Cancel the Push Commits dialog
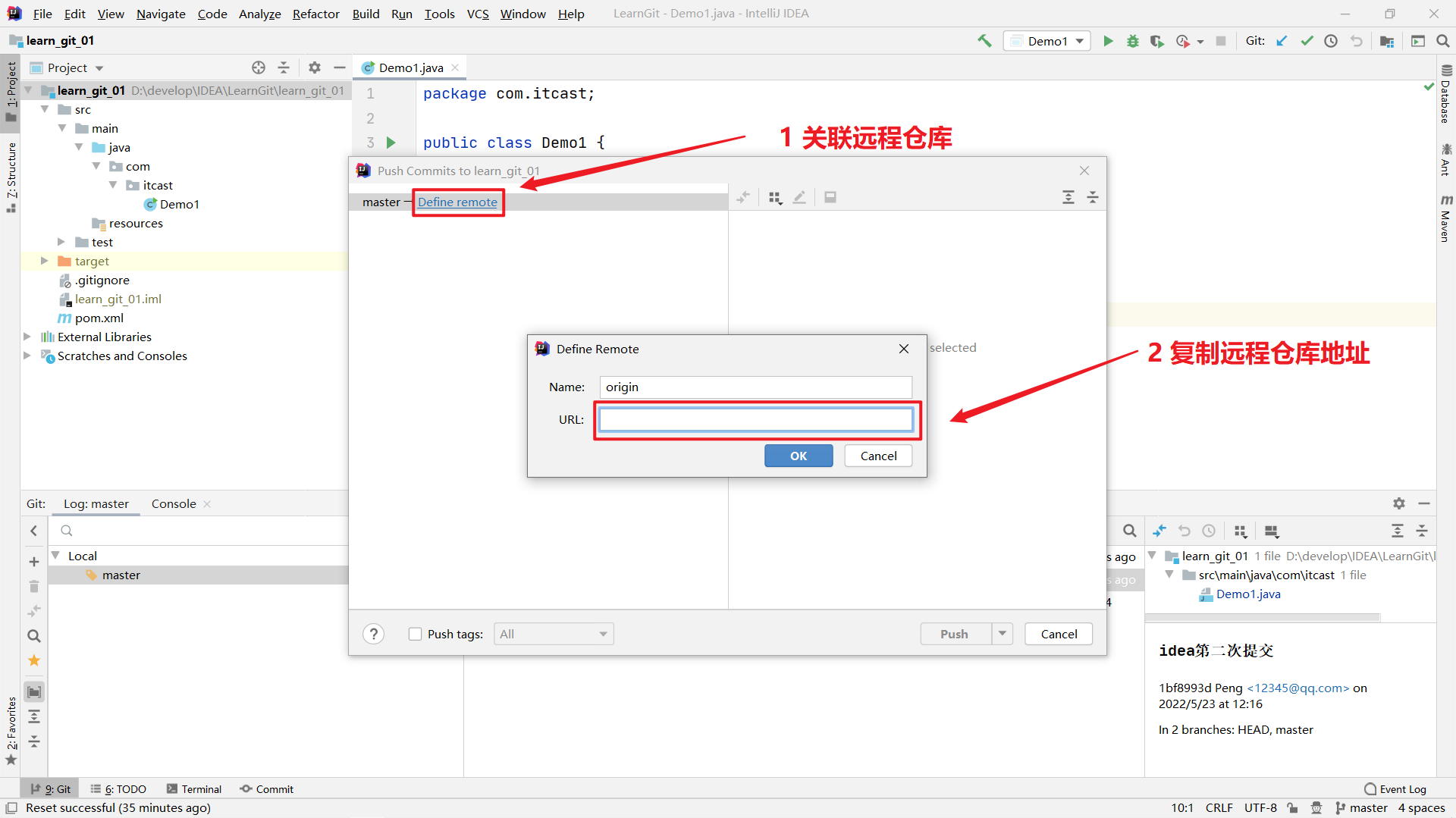The width and height of the screenshot is (1456, 818). (1059, 634)
